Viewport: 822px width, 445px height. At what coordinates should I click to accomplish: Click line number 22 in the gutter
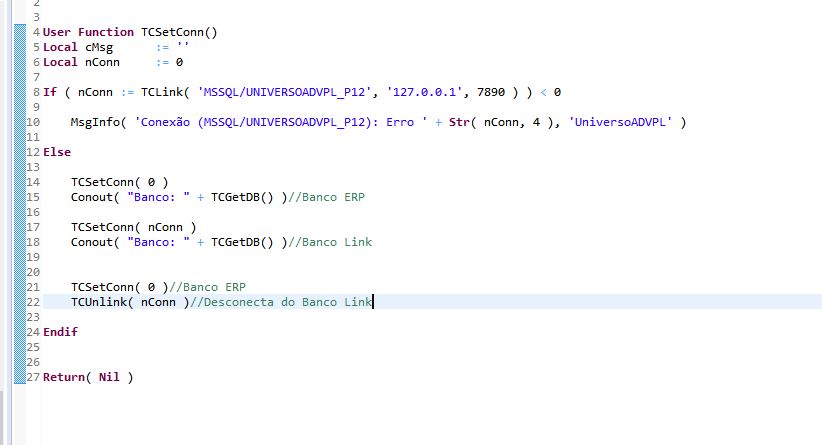[x=34, y=302]
